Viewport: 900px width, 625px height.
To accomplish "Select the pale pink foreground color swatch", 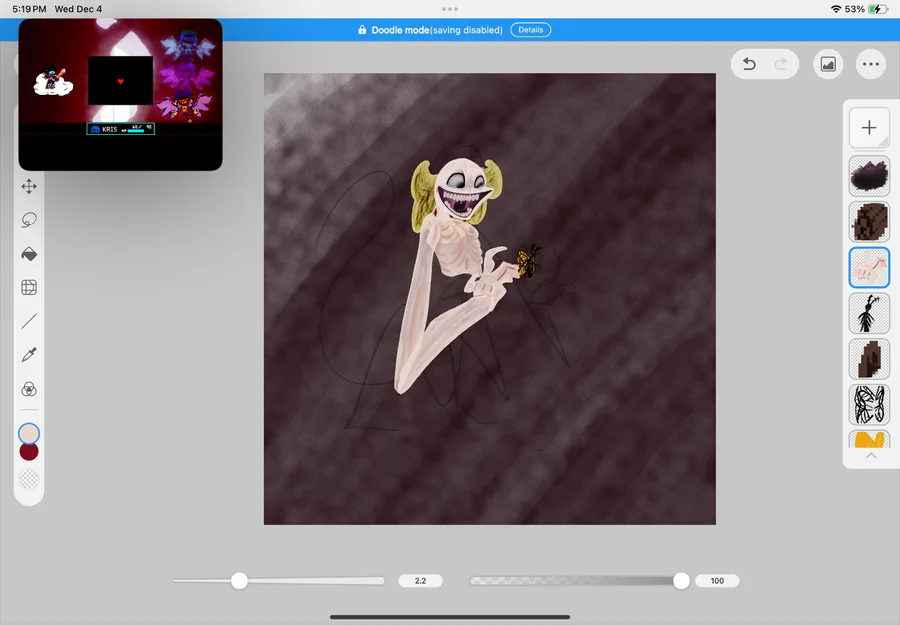I will click(29, 433).
